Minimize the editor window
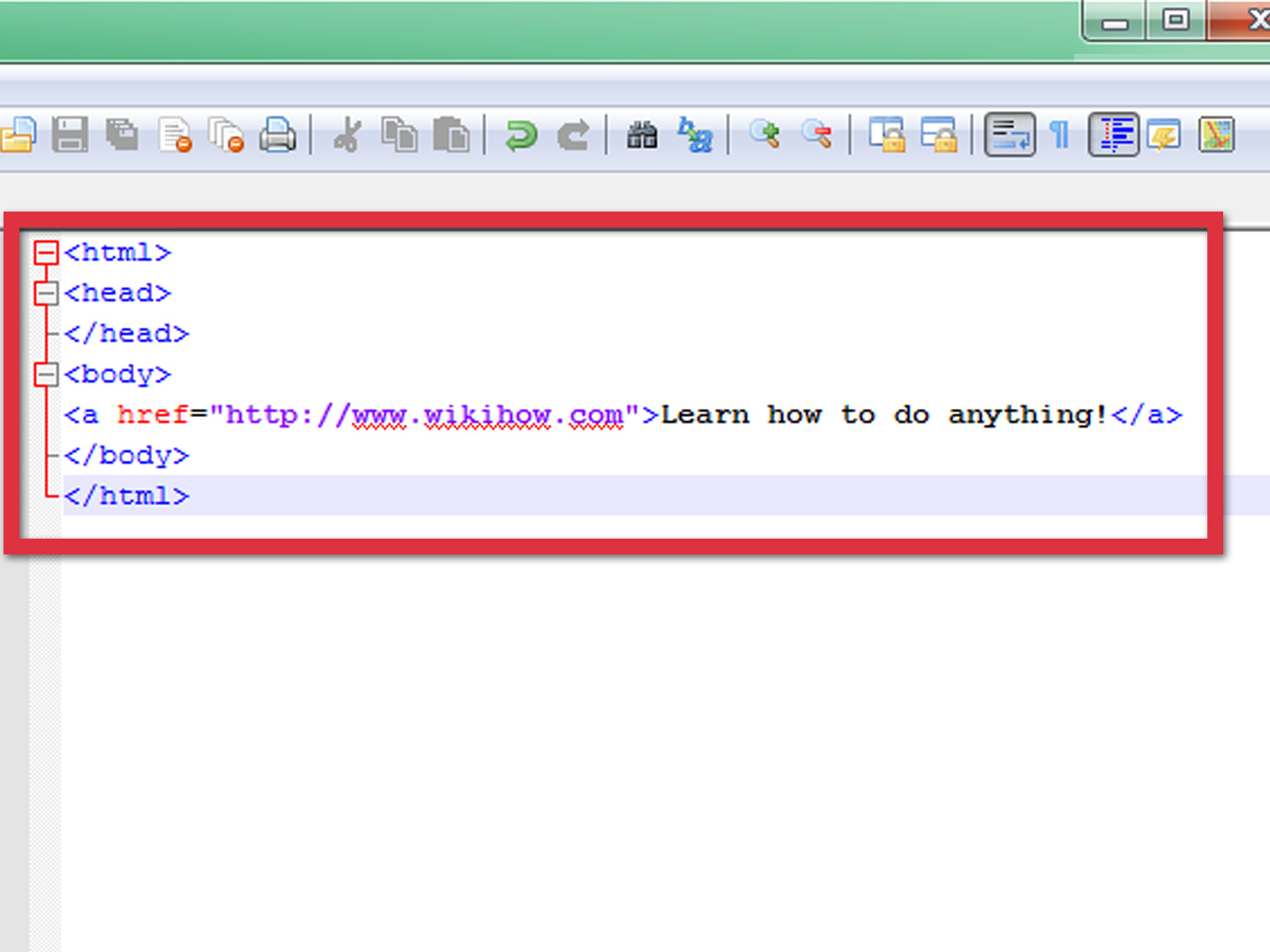Image resolution: width=1270 pixels, height=952 pixels. point(1115,21)
